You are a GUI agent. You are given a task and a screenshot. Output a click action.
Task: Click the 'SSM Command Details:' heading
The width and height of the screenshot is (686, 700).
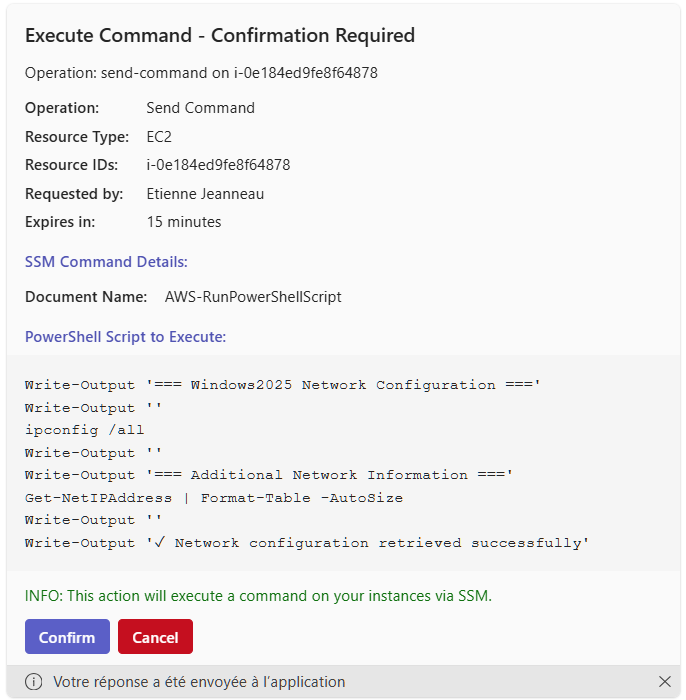pyautogui.click(x=106, y=262)
